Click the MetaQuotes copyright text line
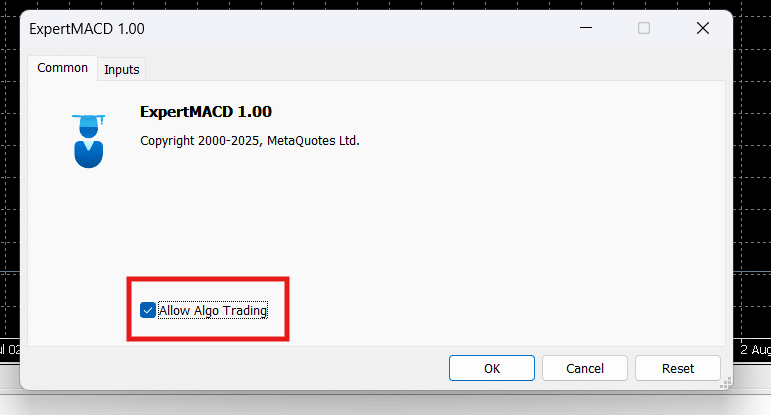Viewport: 771px width, 415px height. click(x=250, y=141)
